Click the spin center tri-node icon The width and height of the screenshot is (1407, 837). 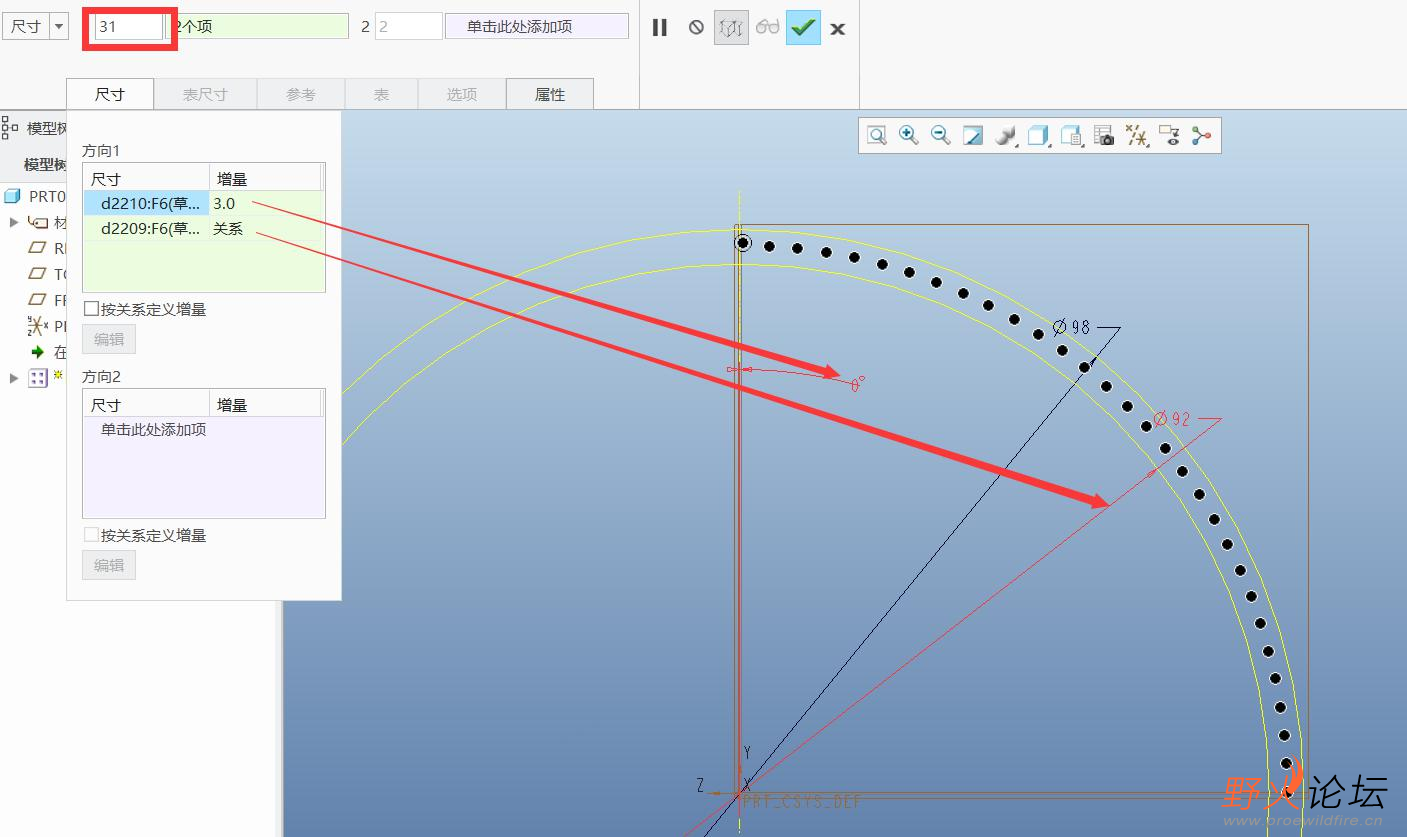click(1201, 136)
